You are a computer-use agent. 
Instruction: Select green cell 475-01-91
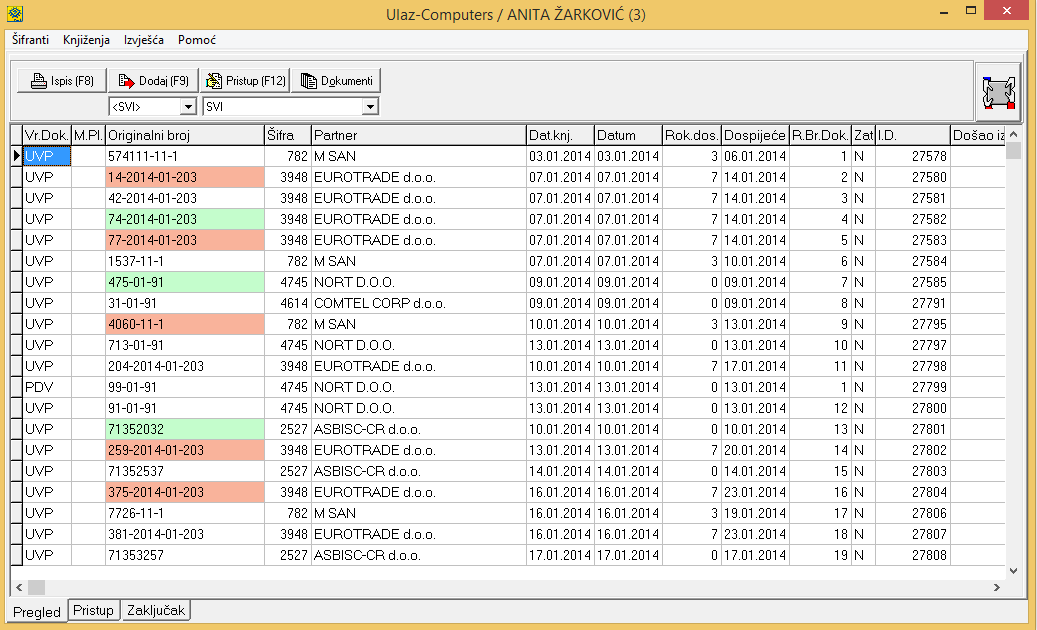[x=185, y=282]
